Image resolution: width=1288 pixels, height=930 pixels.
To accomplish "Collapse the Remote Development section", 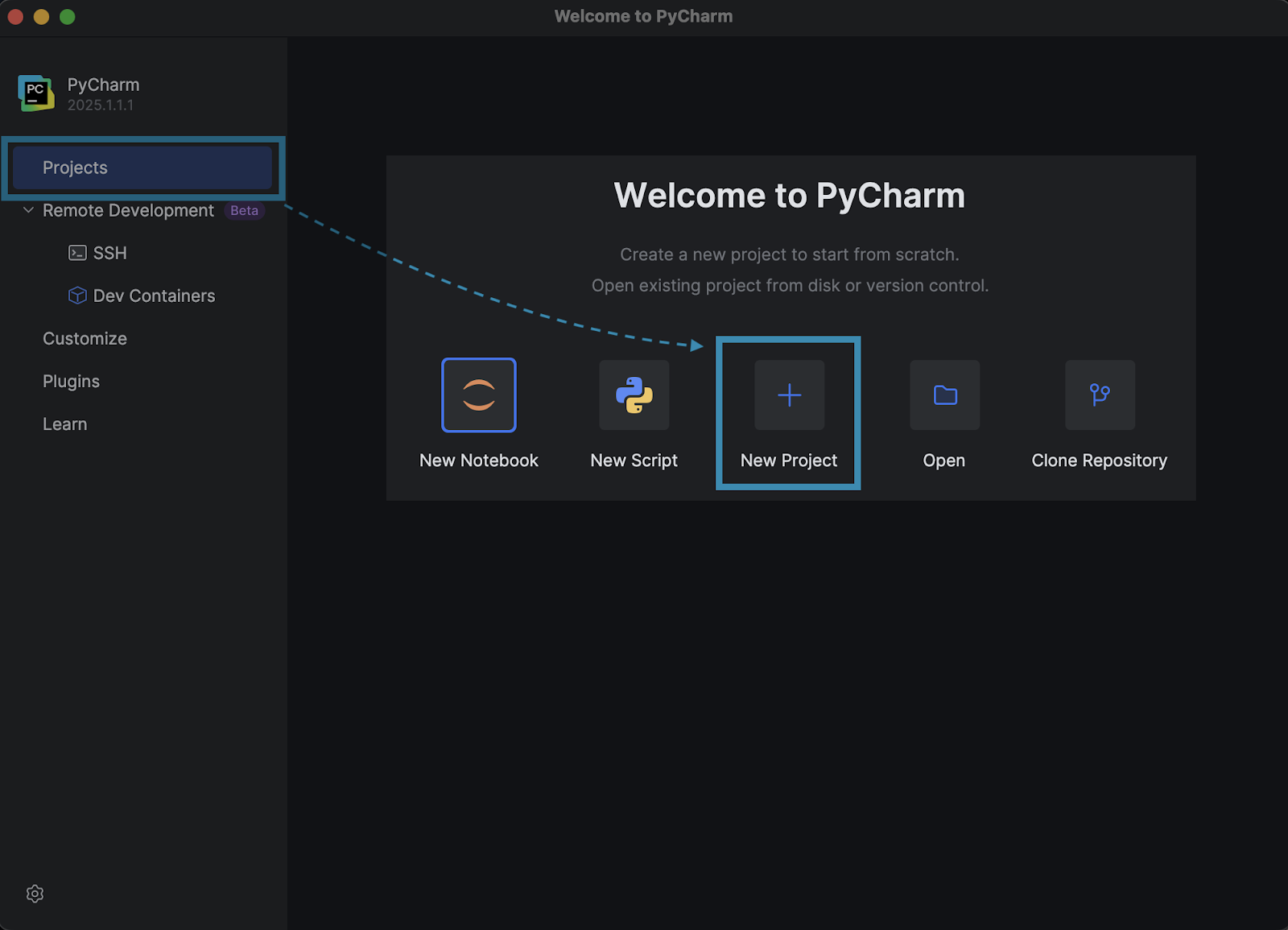I will click(x=28, y=210).
